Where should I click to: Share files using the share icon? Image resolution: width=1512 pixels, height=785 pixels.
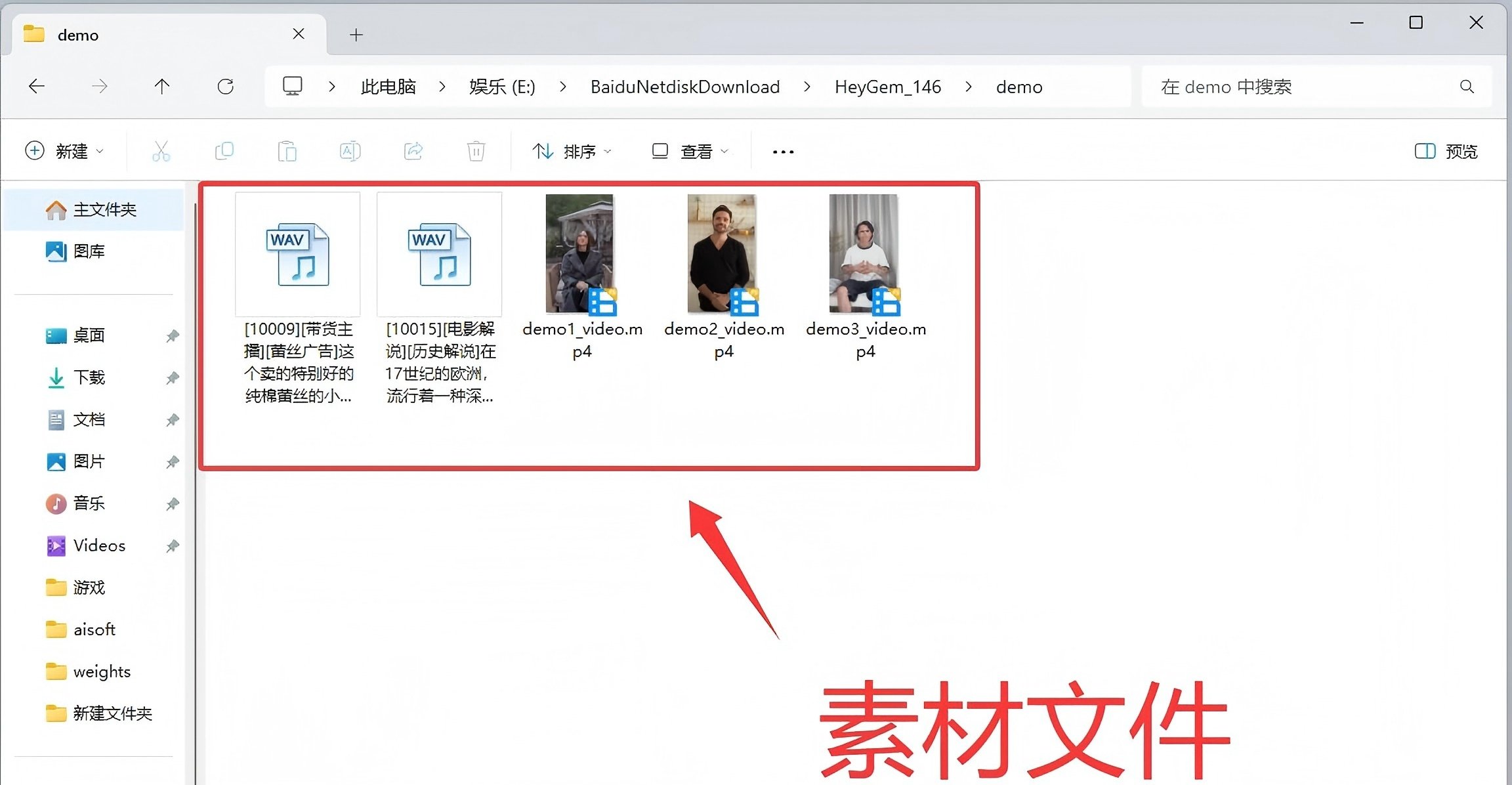[413, 151]
